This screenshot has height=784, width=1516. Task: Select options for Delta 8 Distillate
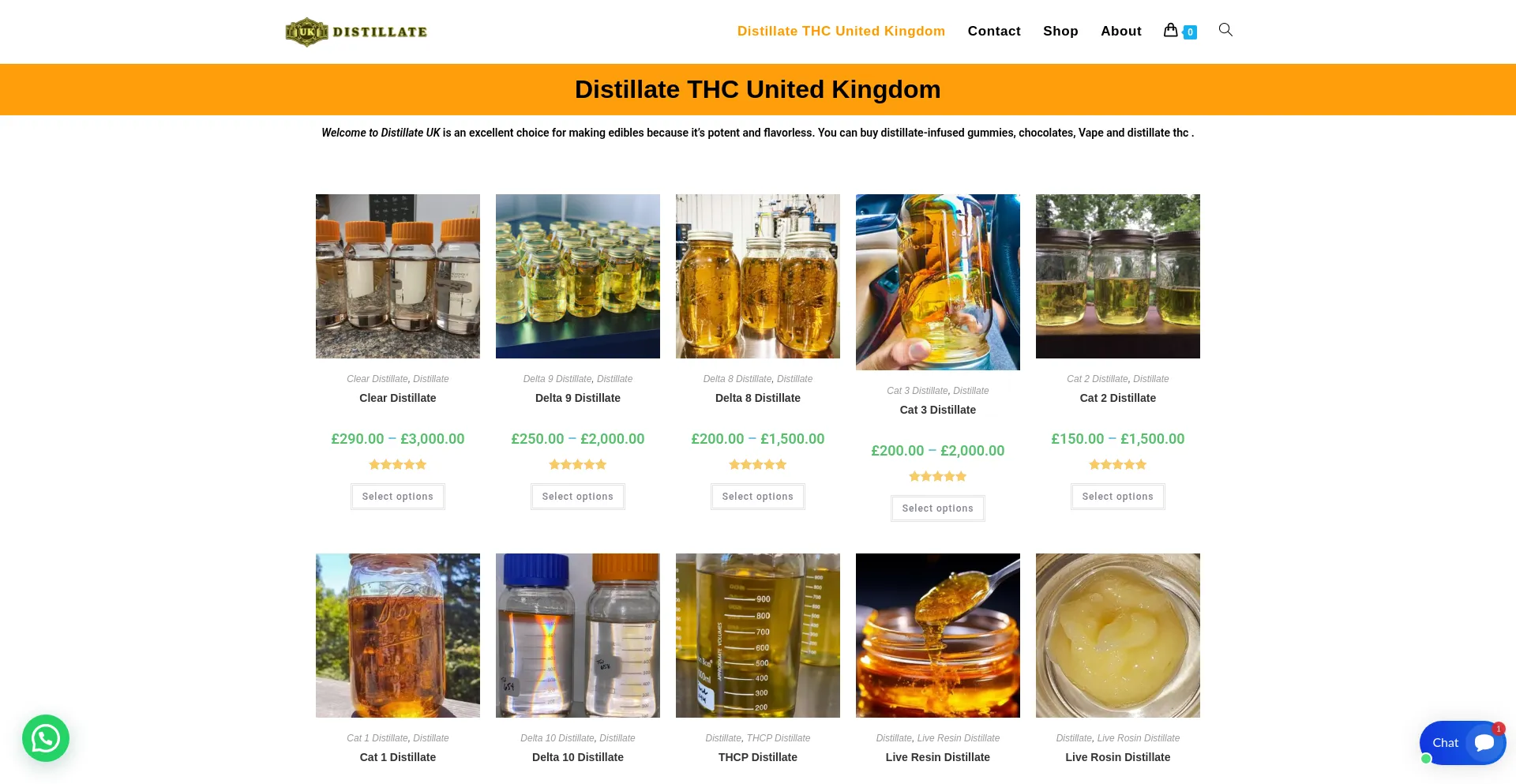pos(758,497)
